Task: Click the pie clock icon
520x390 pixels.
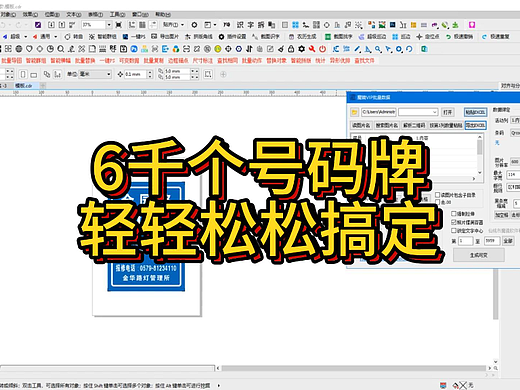Action: [50, 49]
